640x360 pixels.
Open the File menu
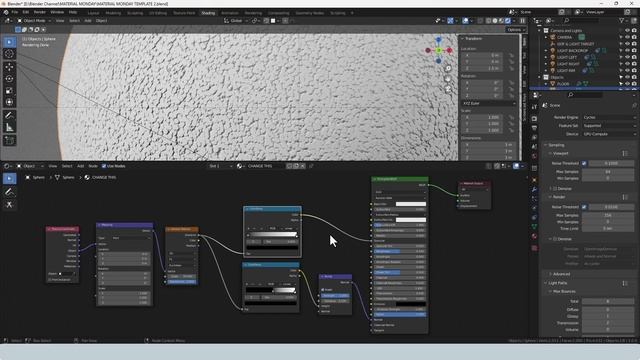click(x=15, y=12)
